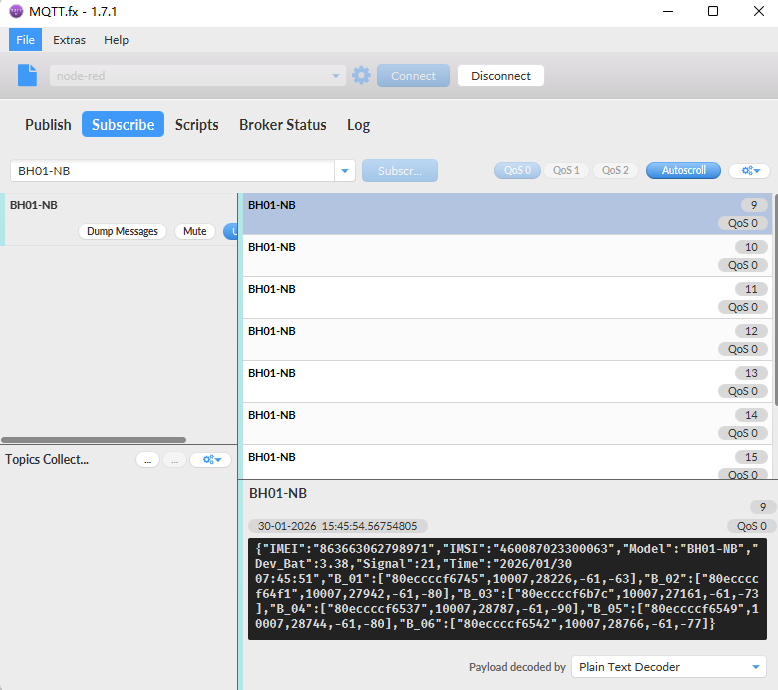Switch to the Subscribe tab
Viewport: 778px width, 690px height.
pyautogui.click(x=123, y=125)
